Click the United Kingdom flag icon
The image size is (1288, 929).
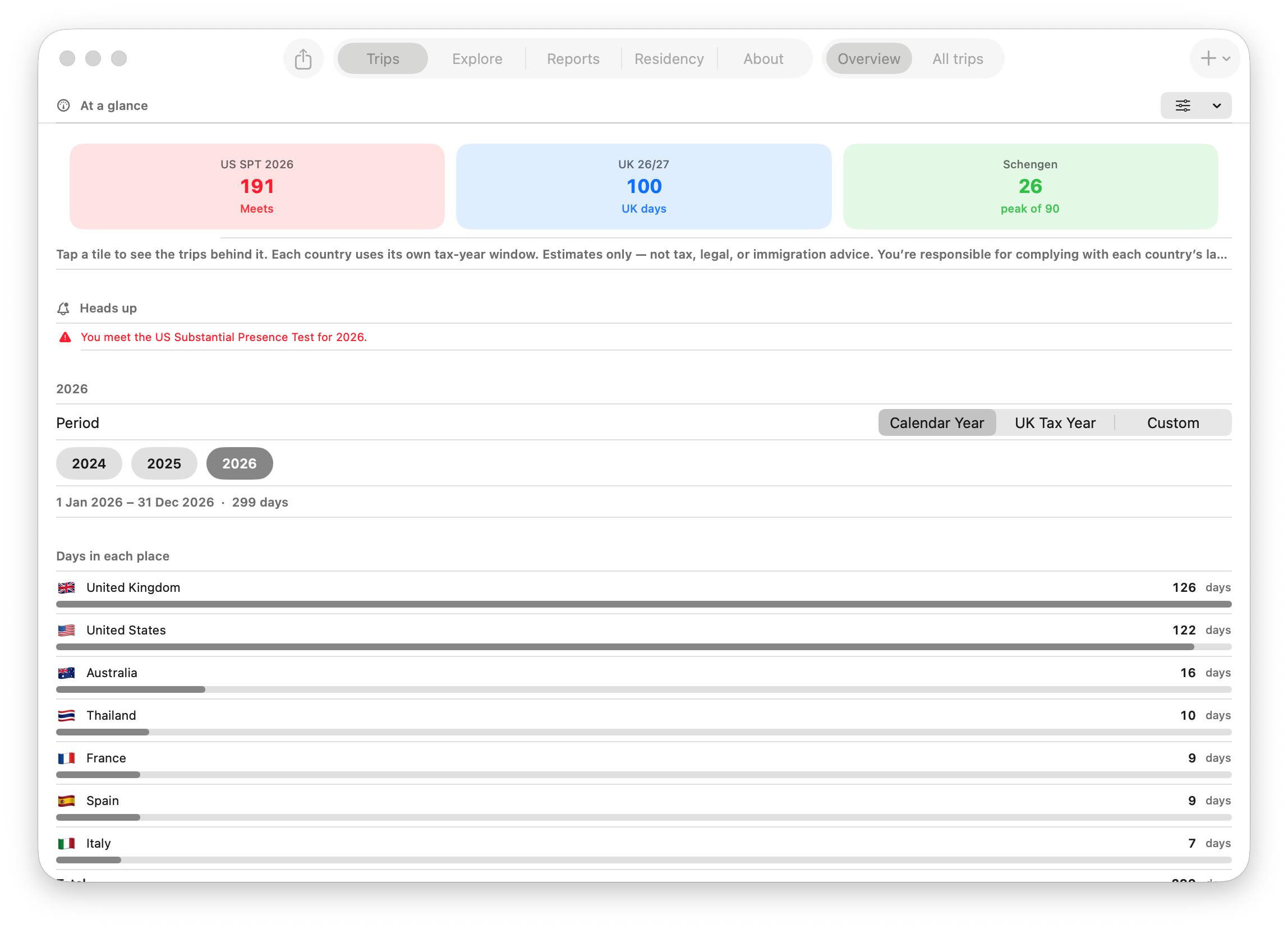(x=66, y=588)
